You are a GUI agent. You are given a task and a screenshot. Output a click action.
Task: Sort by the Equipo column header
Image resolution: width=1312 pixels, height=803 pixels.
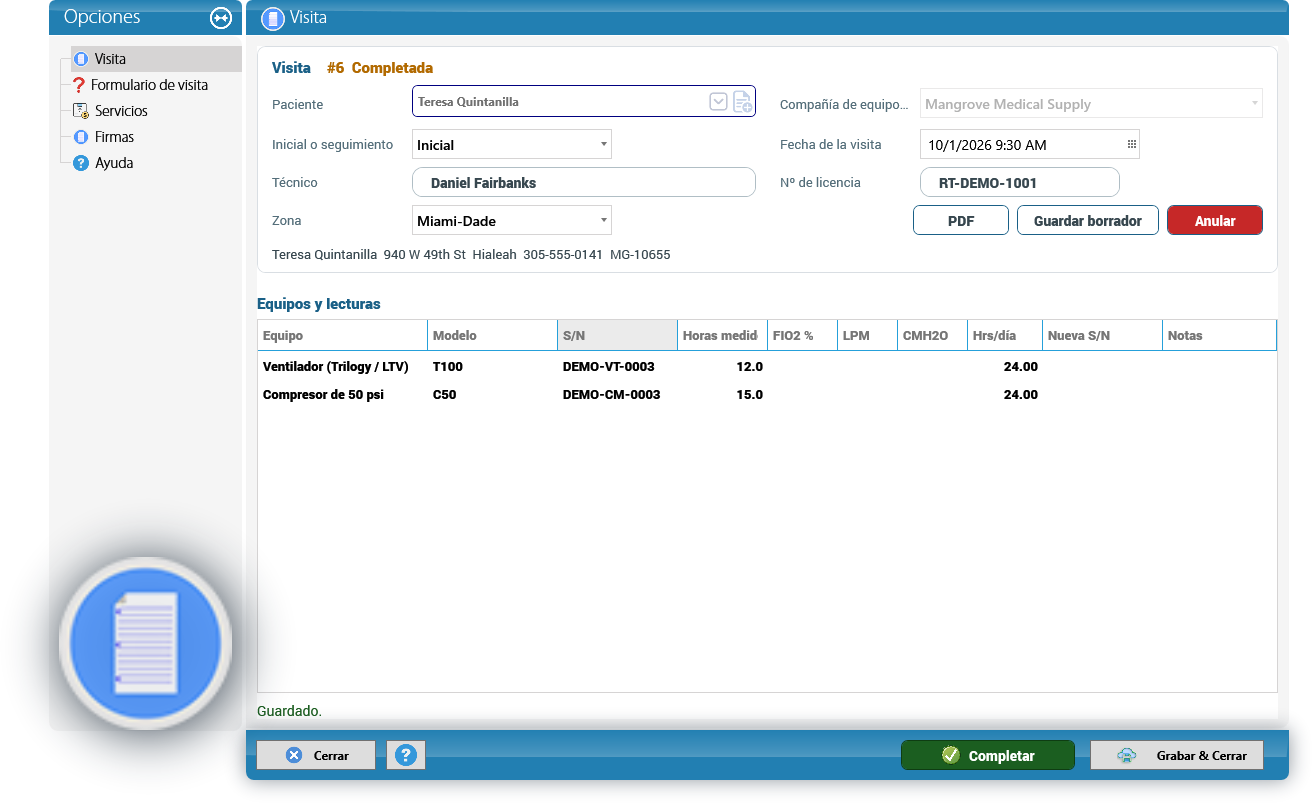pos(342,335)
